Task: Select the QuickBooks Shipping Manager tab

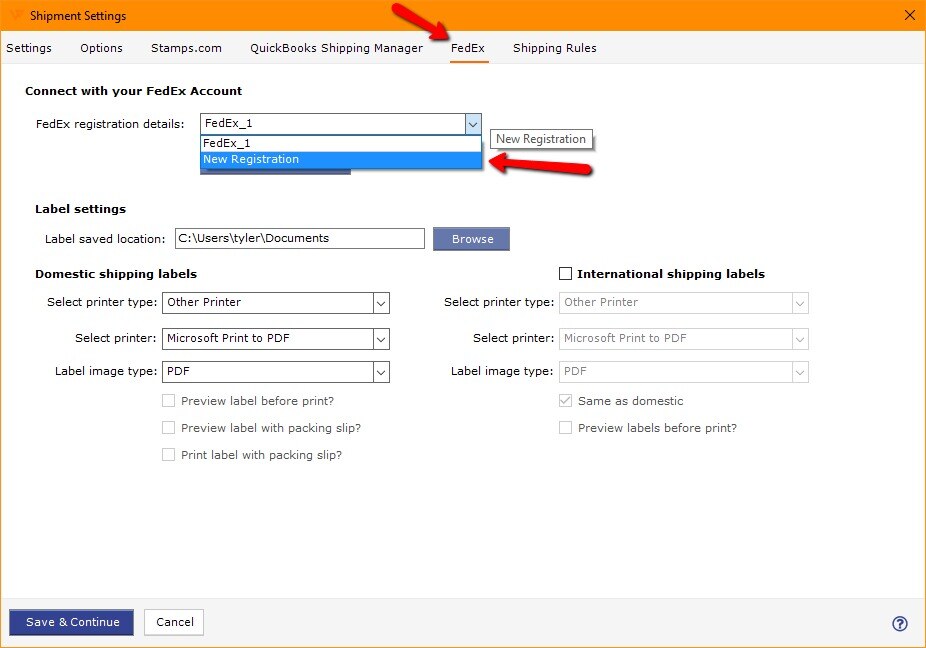Action: pos(337,48)
